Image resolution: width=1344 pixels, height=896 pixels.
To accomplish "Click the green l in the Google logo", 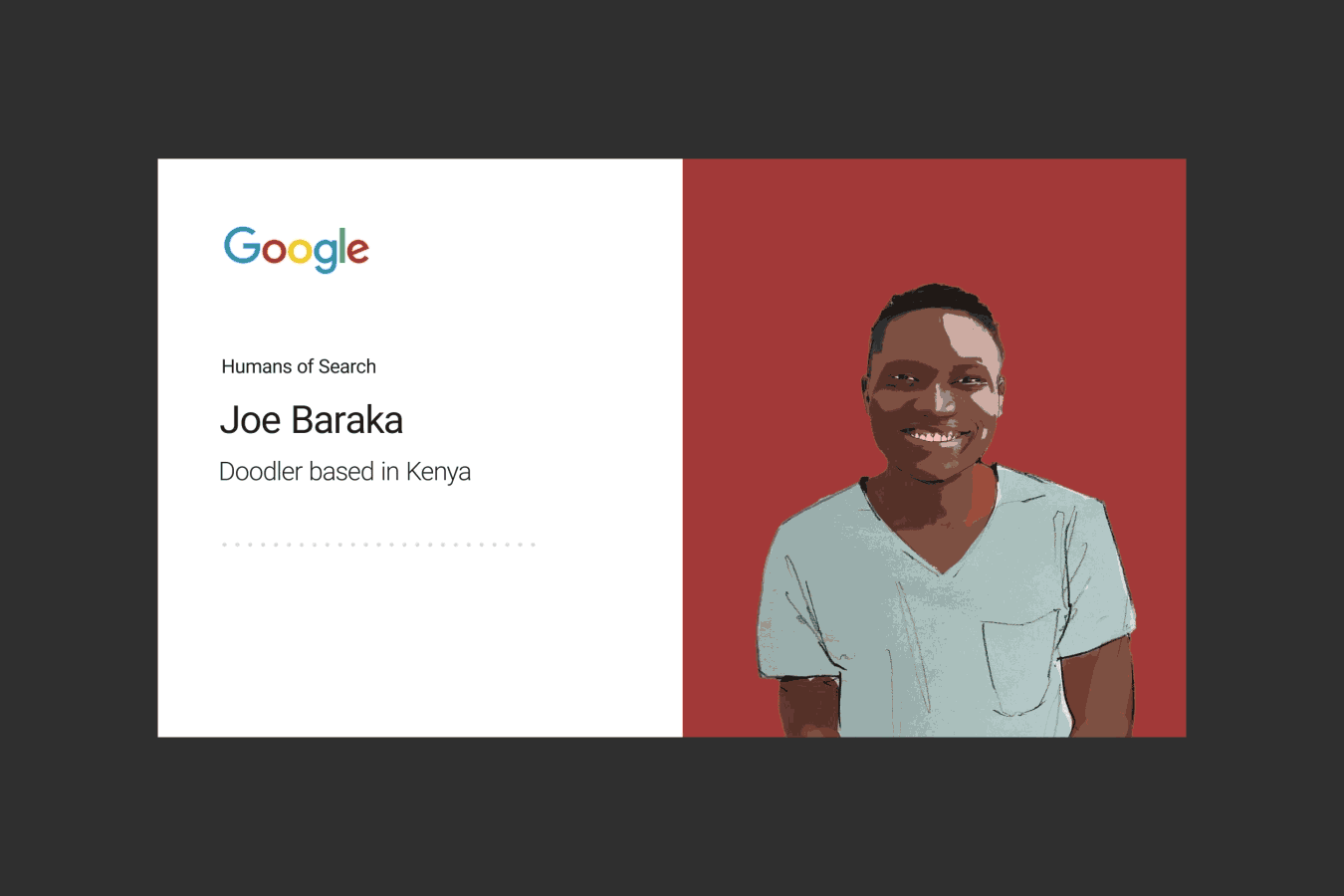I will coord(341,245).
